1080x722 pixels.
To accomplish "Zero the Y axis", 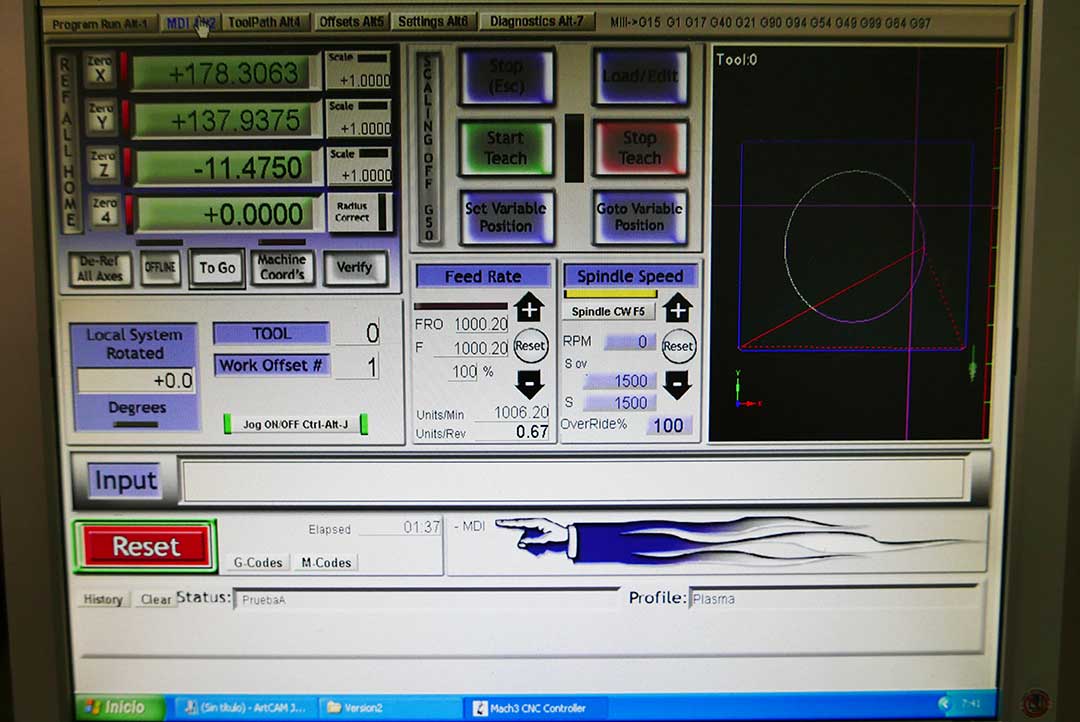I will pos(101,116).
